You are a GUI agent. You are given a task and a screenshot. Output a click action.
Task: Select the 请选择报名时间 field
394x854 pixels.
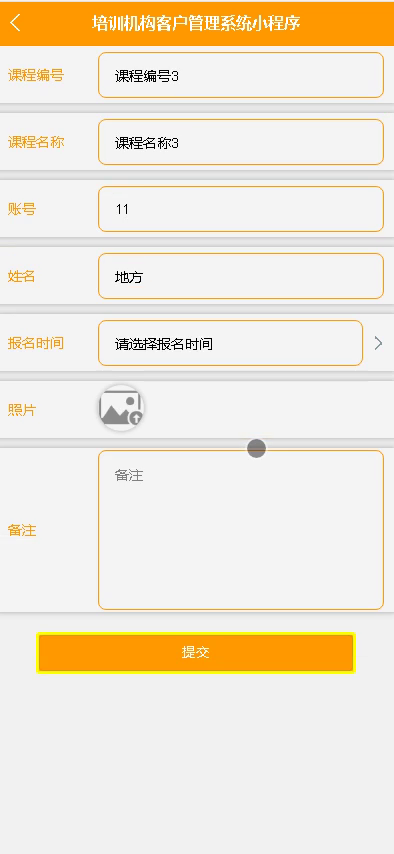tap(231, 343)
